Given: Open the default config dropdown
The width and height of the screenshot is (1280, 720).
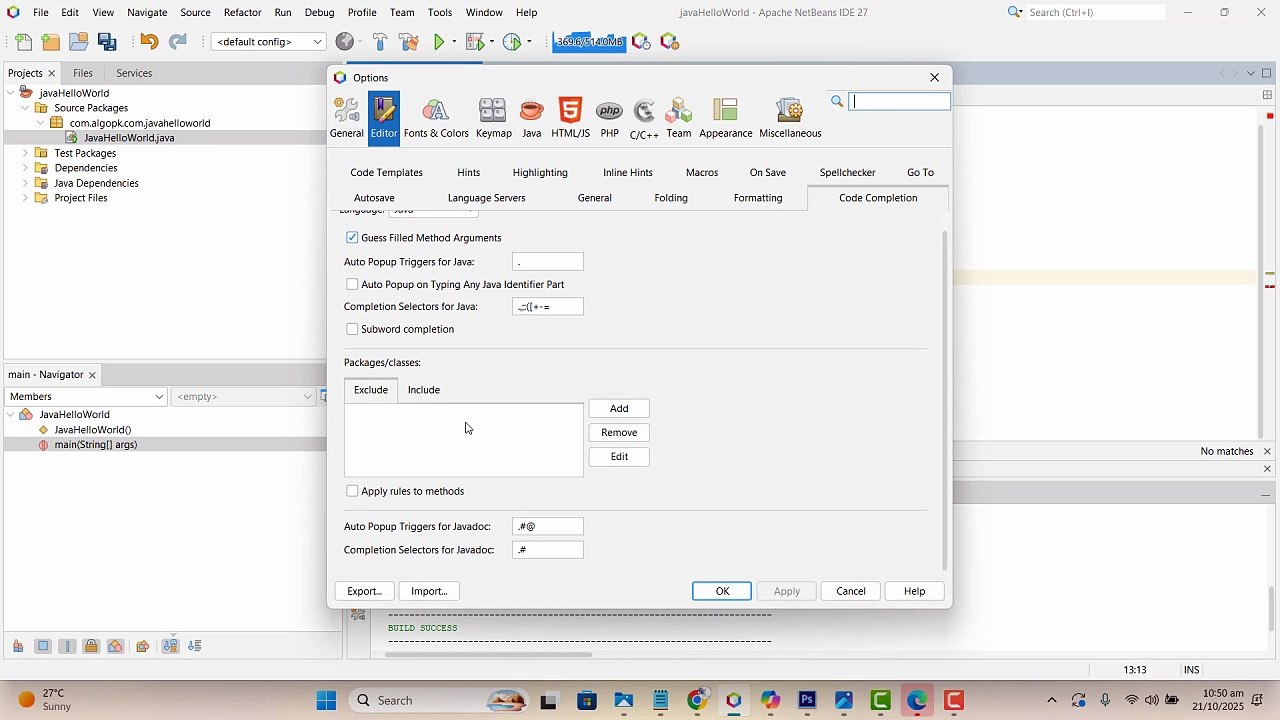Looking at the screenshot, I should (269, 42).
